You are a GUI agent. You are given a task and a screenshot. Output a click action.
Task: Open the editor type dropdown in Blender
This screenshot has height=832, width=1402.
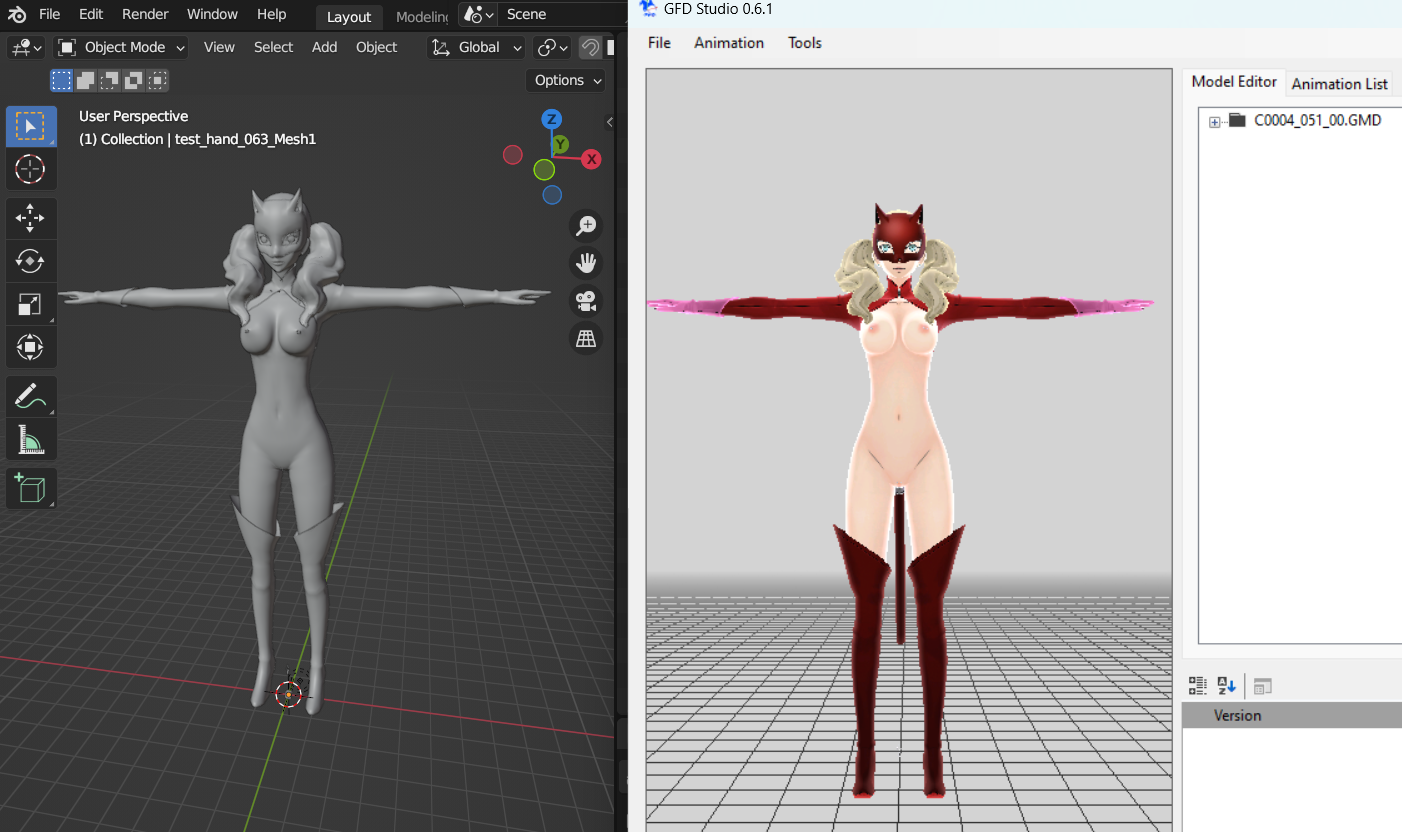(26, 47)
